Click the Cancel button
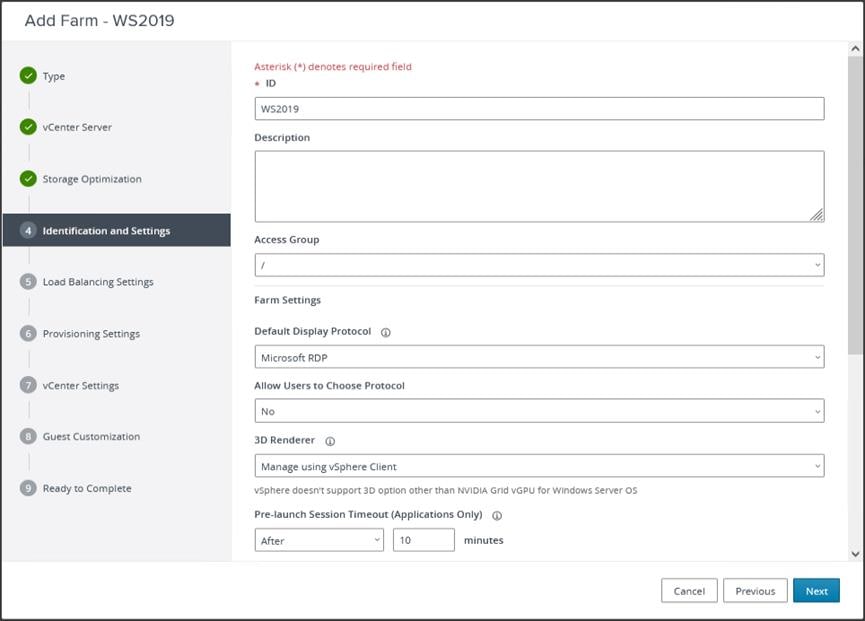 point(689,591)
